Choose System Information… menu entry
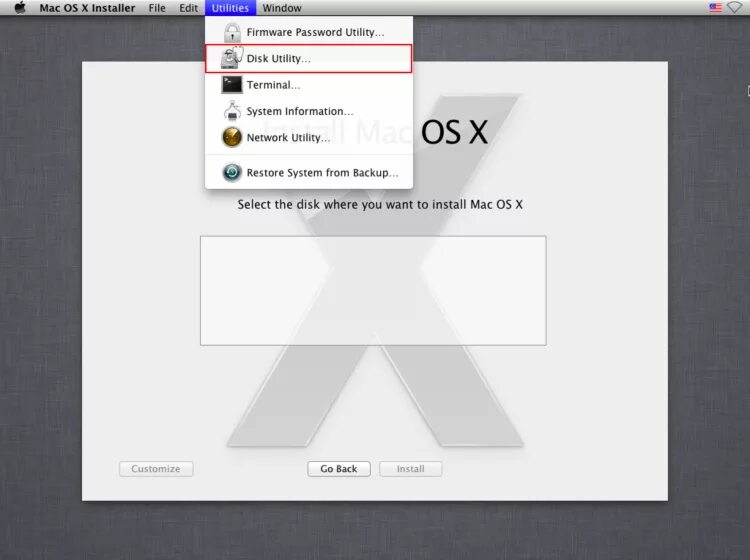The height and width of the screenshot is (560, 750). (309, 111)
